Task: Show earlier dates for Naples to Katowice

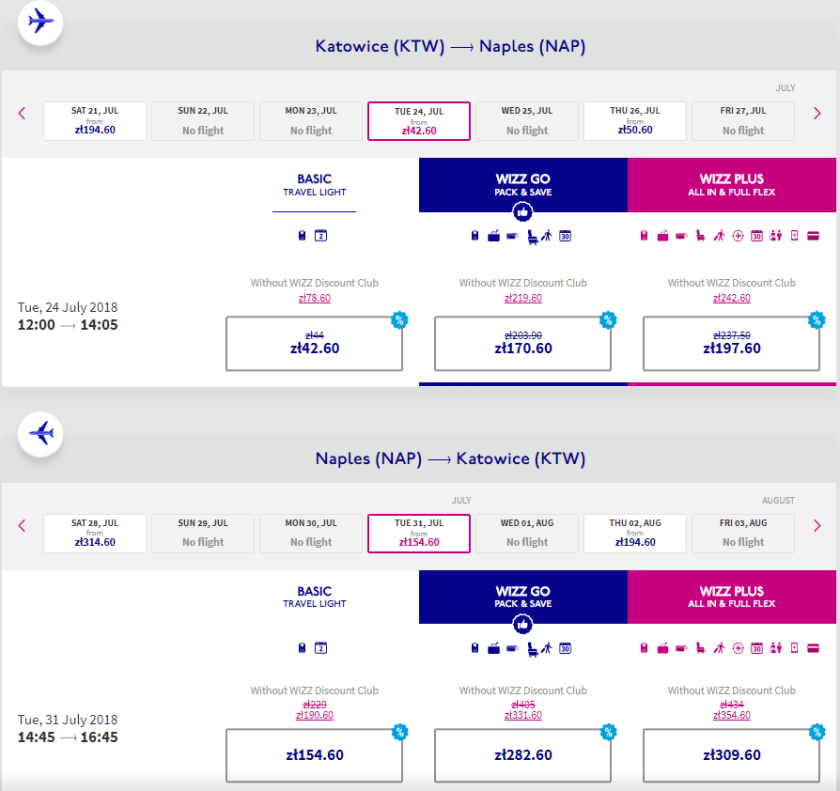Action: click(22, 526)
